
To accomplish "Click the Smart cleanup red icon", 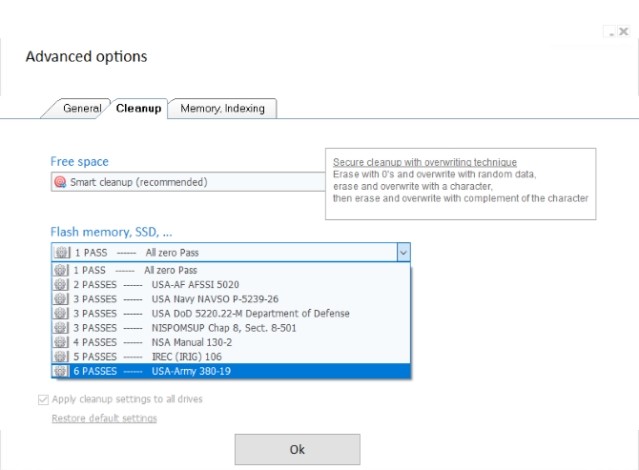I will coord(59,182).
